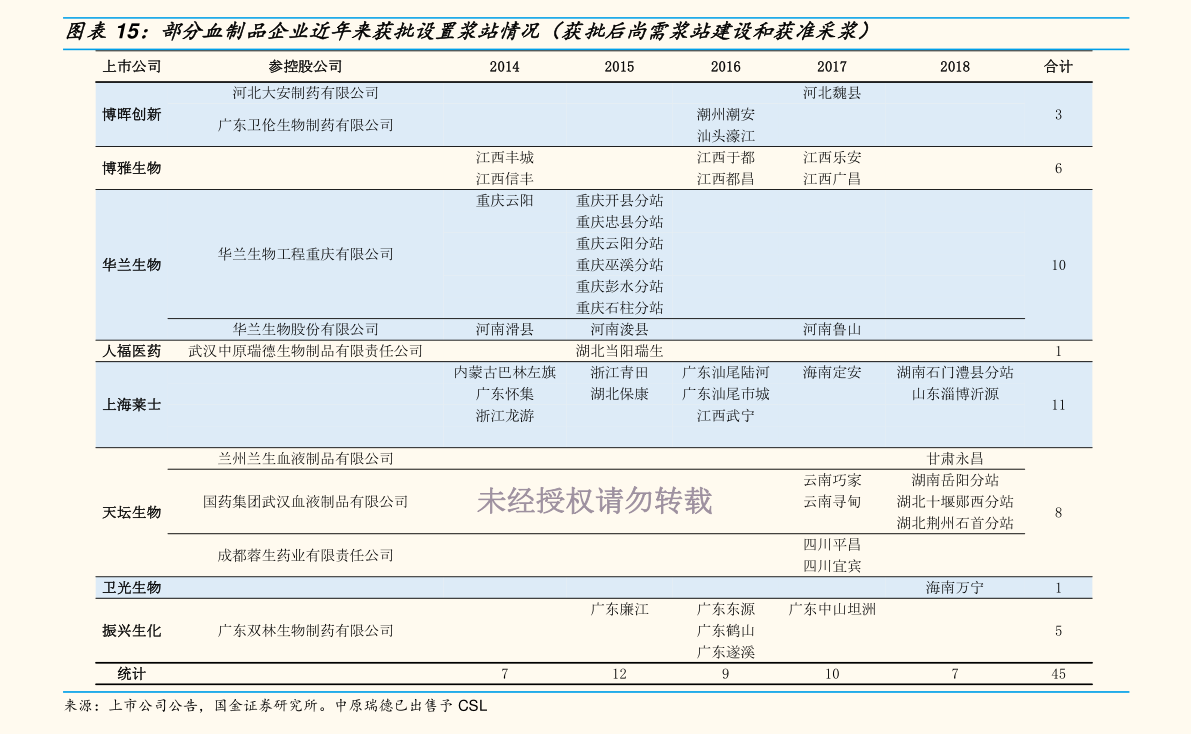The image size is (1191, 734).
Task: Click the 海南万宁 cell
Action: [955, 588]
